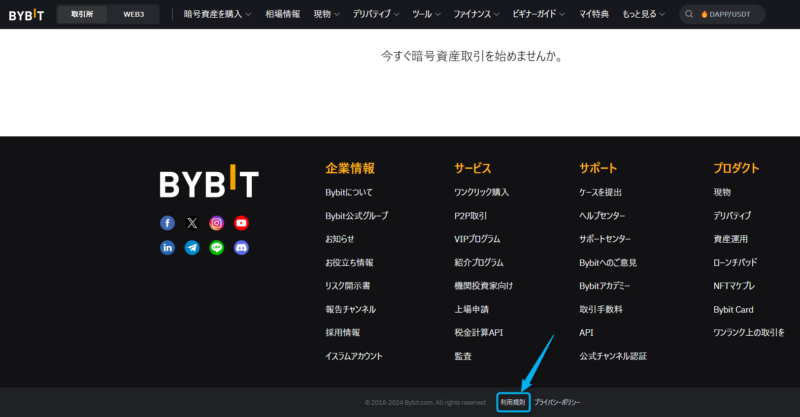Viewport: 800px width, 417px height.
Task: Open ヘルプセンター support link
Action: coord(602,216)
